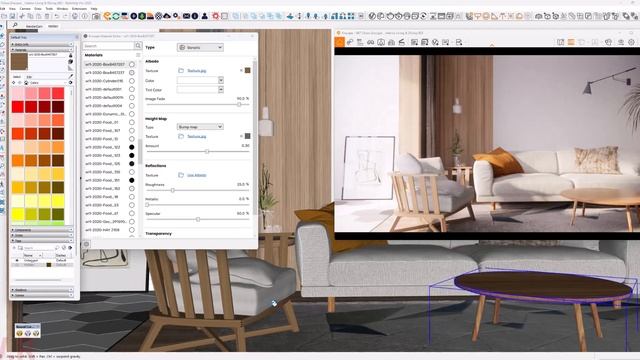Open the Height Map Type dropdown
The width and height of the screenshot is (640, 360).
tap(200, 127)
